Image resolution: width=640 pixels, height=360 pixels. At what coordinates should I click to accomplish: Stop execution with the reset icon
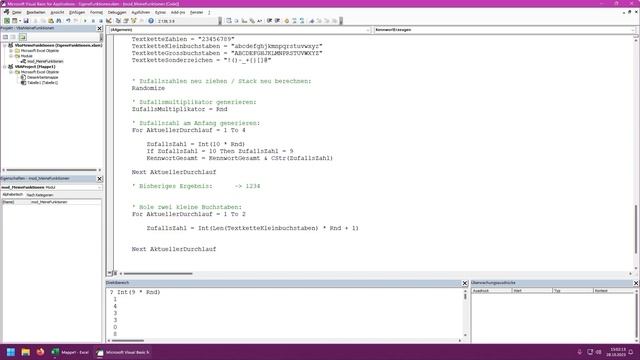101,21
